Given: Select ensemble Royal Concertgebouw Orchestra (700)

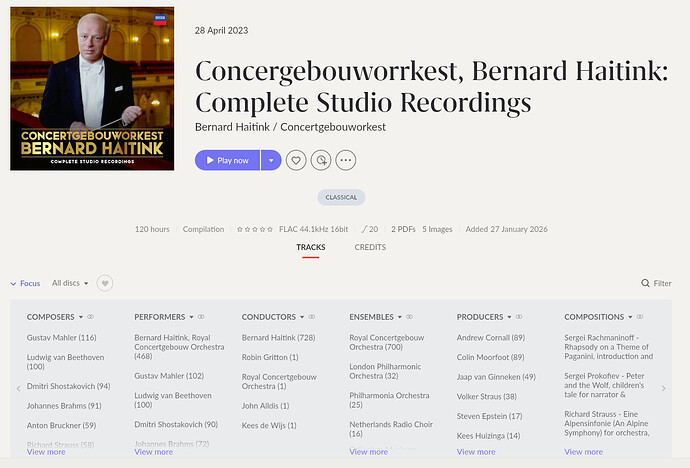Looking at the screenshot, I should (x=387, y=342).
